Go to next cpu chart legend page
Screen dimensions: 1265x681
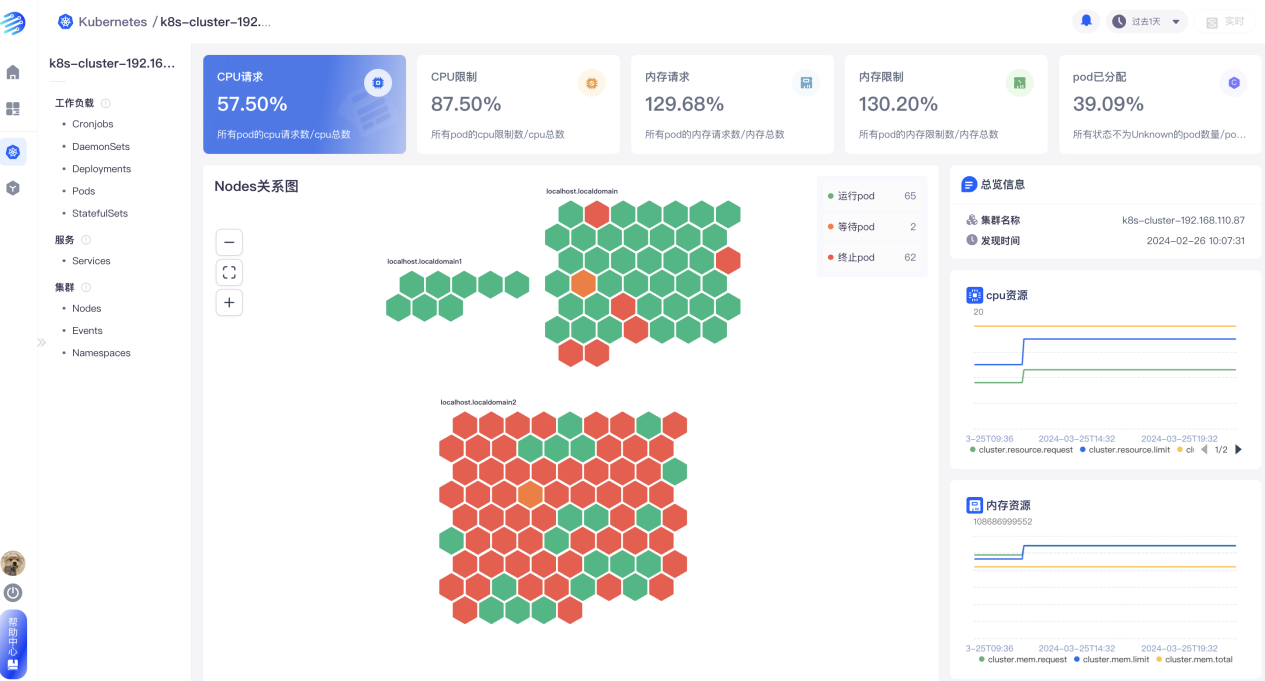[1239, 450]
